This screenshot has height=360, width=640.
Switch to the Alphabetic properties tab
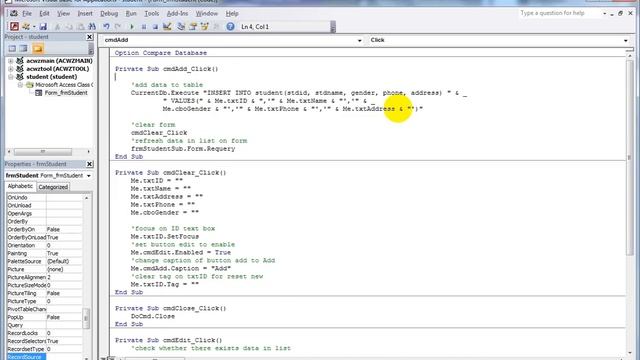point(20,187)
